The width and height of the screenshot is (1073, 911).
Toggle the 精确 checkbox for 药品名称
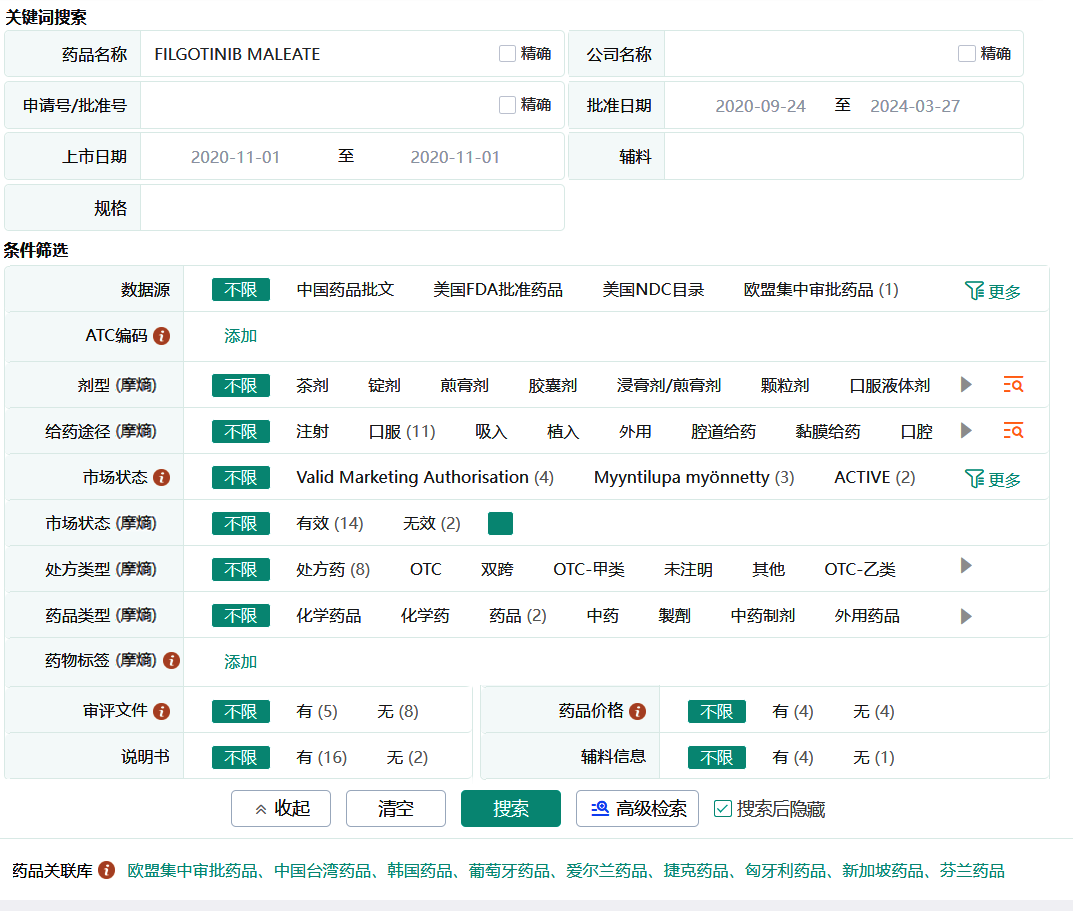point(508,54)
